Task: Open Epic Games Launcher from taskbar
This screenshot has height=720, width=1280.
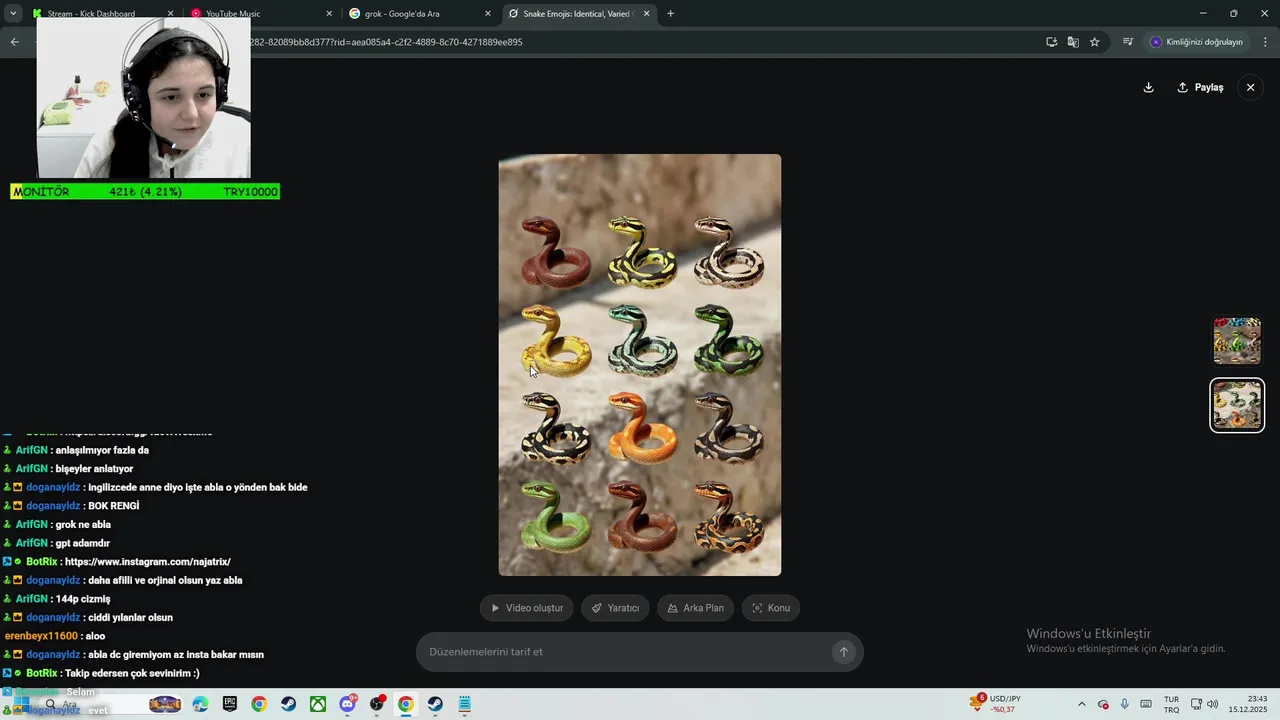Action: click(230, 704)
